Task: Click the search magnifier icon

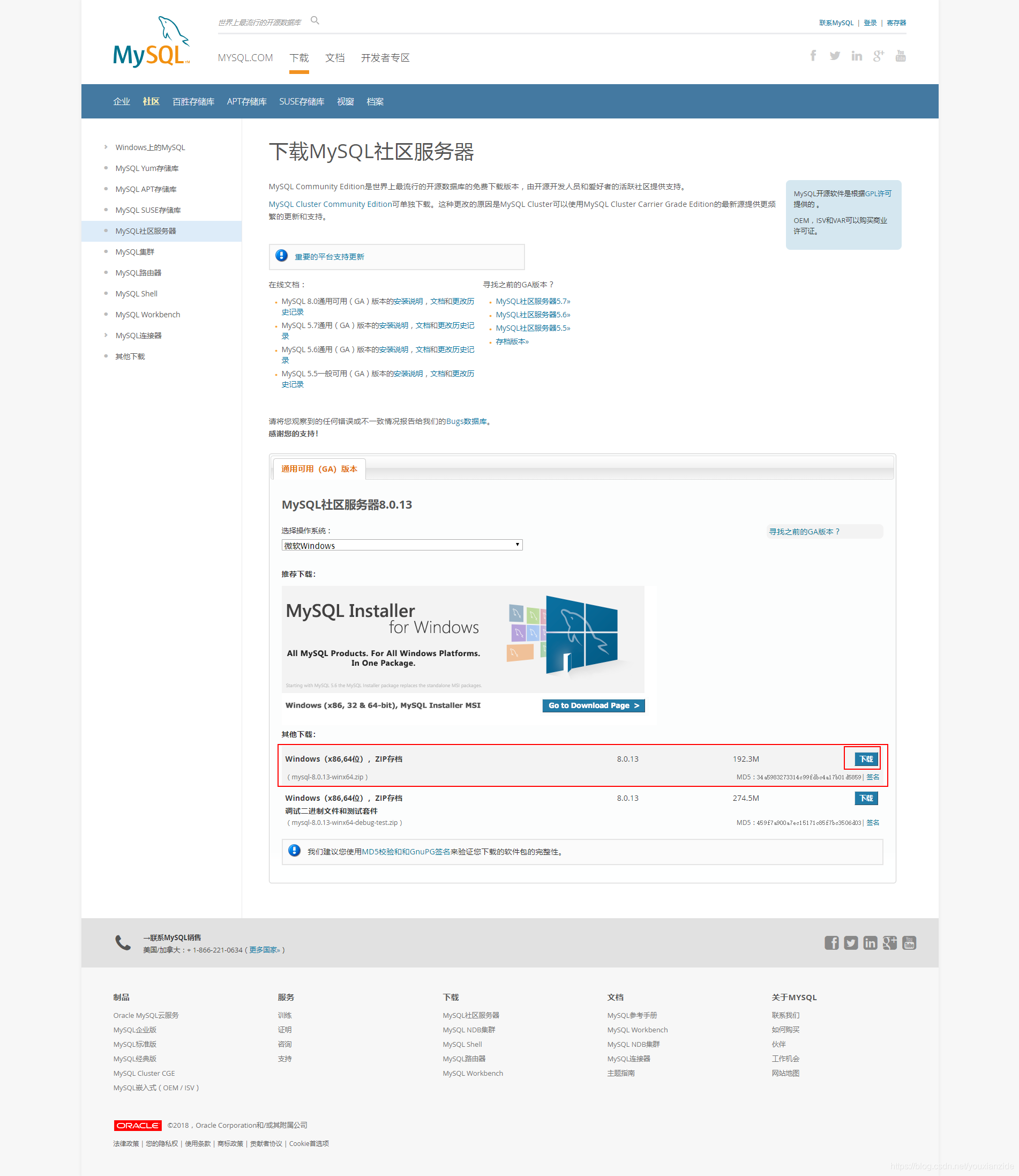Action: (x=315, y=20)
